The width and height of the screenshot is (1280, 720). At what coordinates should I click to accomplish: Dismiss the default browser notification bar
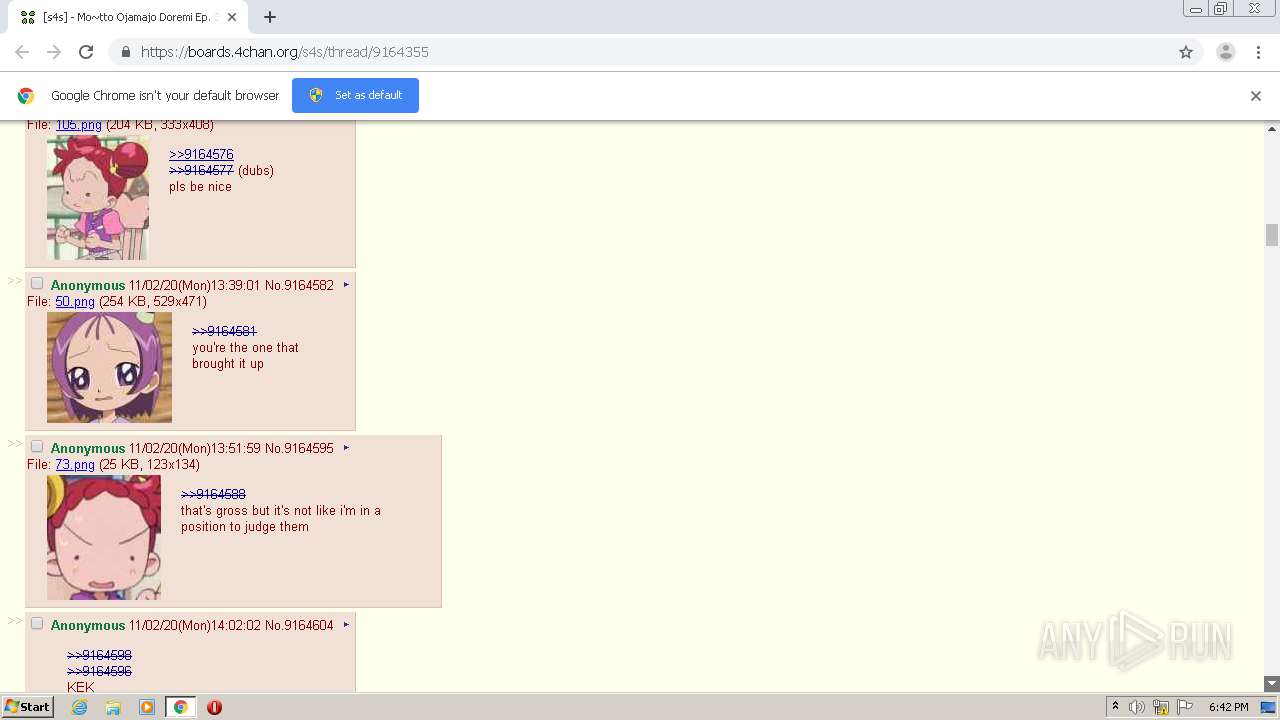[x=1256, y=96]
